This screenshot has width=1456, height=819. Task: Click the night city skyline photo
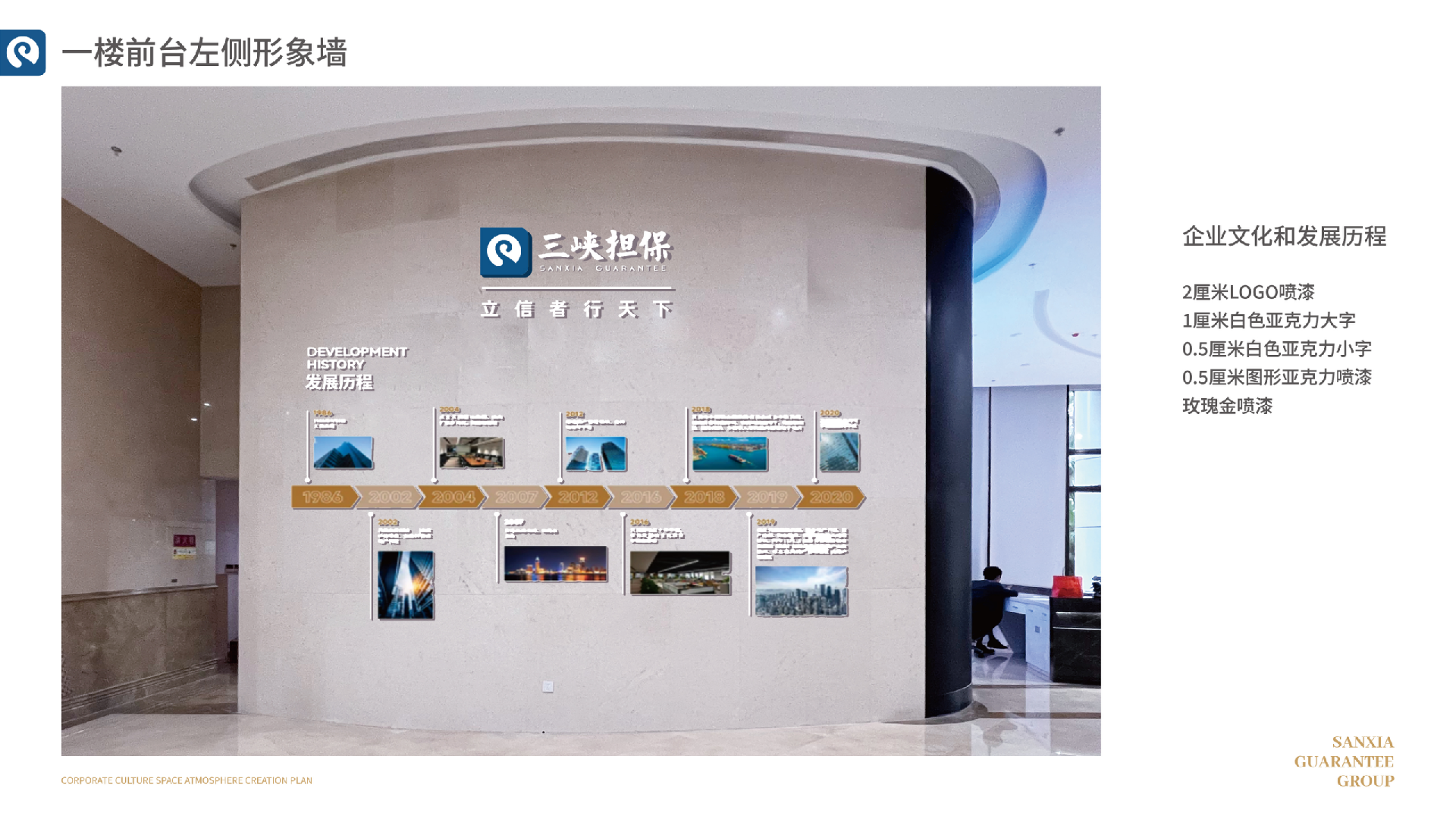[x=556, y=564]
